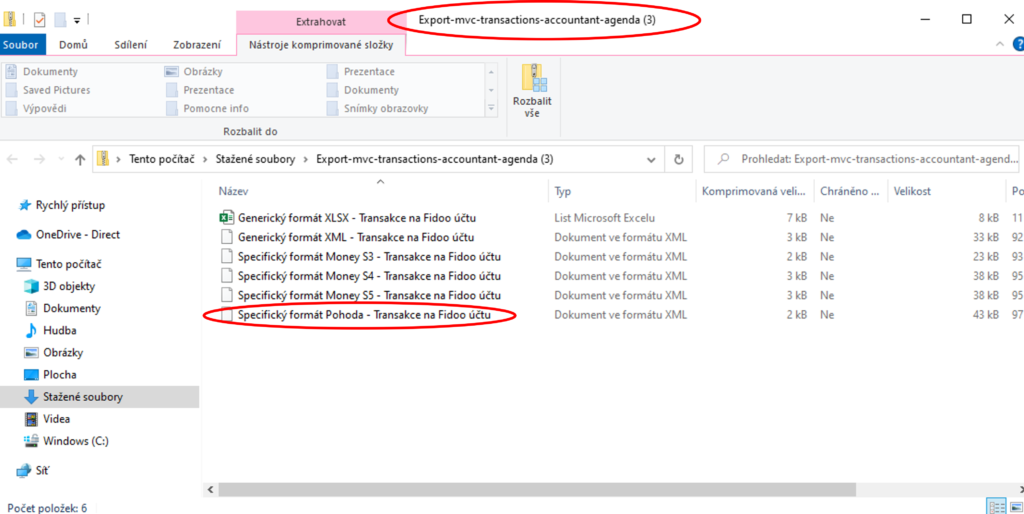Expand address bar history dropdown
Screen dimensions: 1024x514
click(651, 159)
